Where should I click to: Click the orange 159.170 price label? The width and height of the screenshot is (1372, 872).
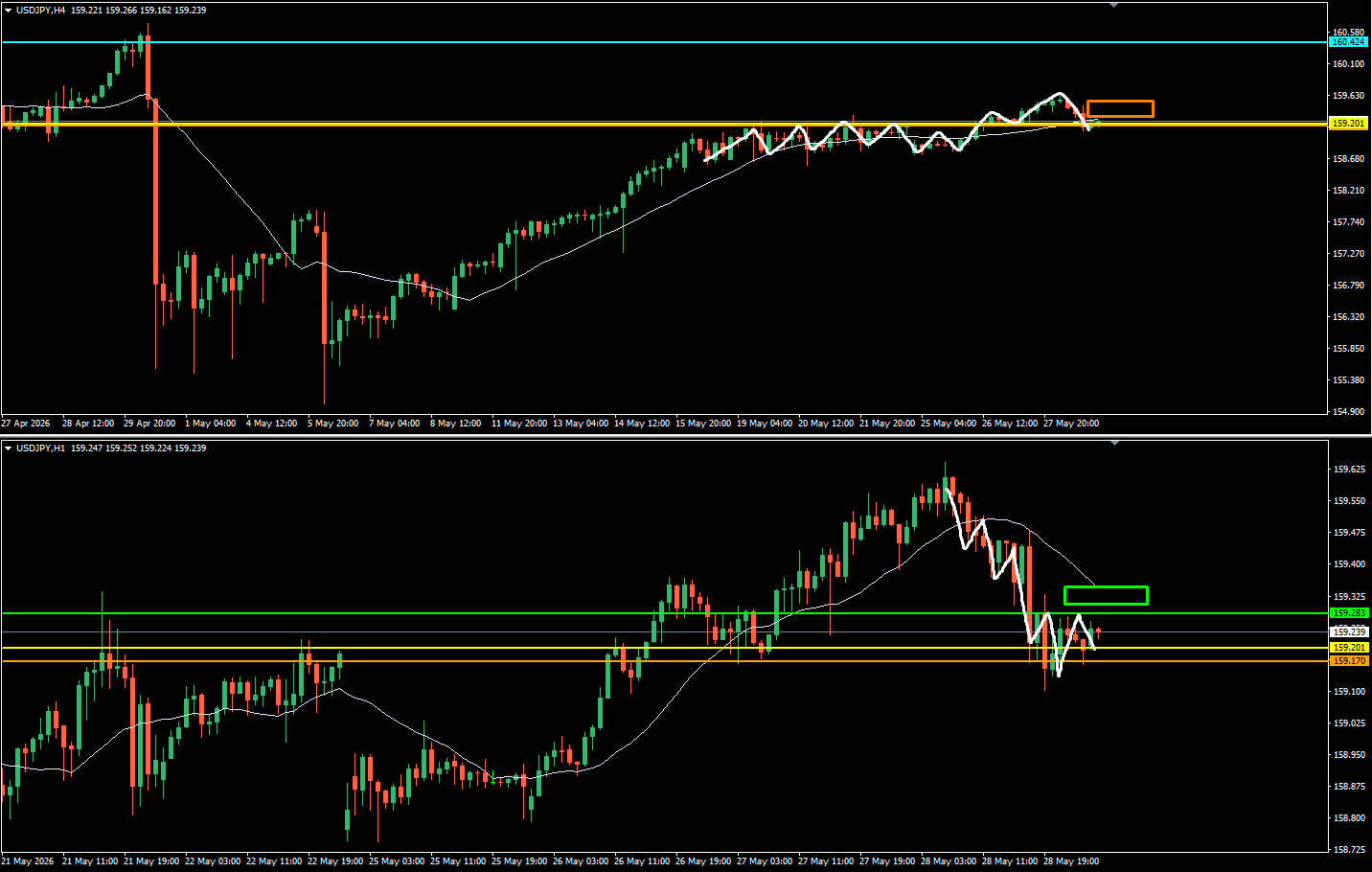(1349, 661)
